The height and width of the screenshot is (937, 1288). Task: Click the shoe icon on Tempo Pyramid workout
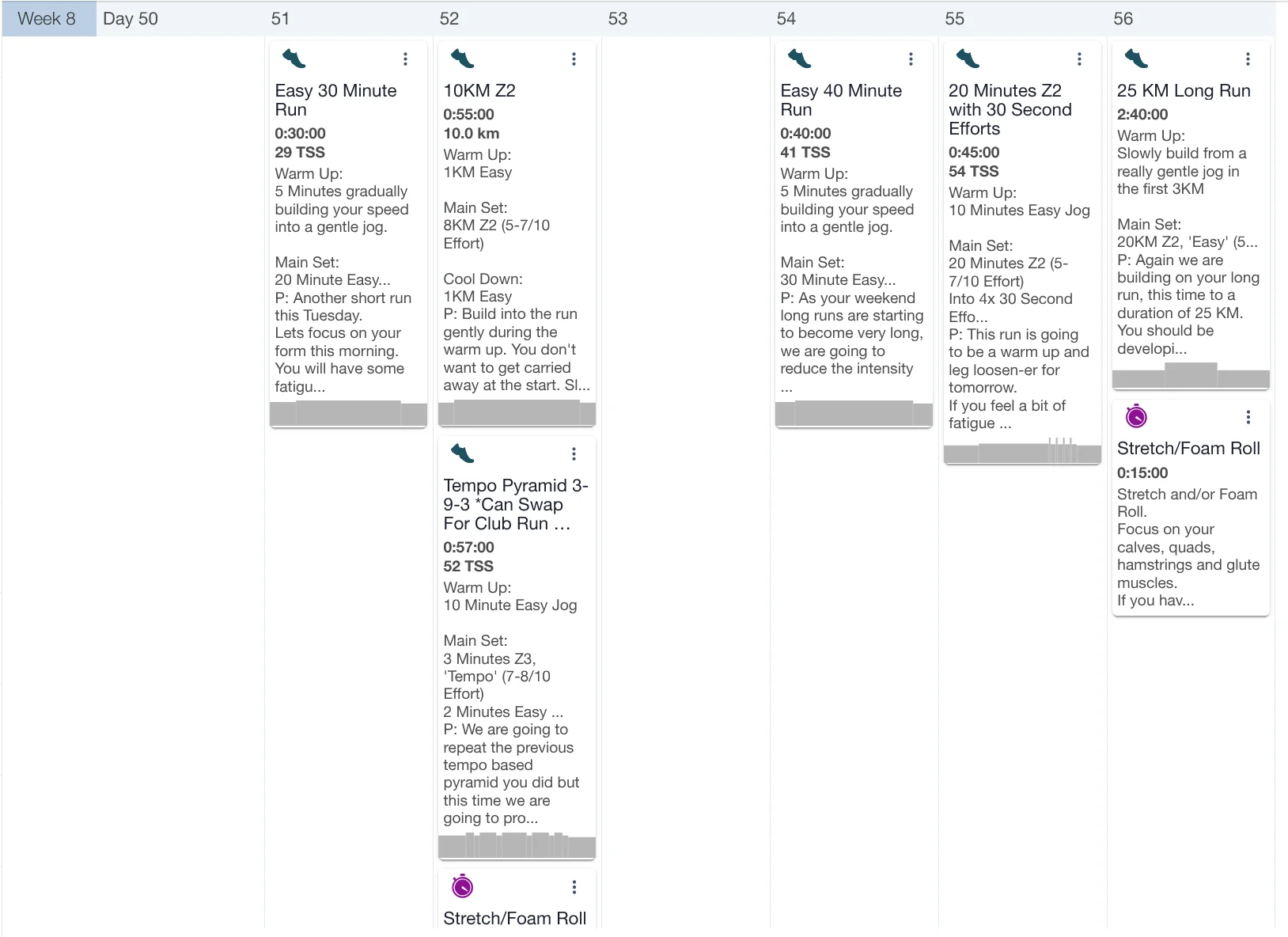pyautogui.click(x=462, y=453)
